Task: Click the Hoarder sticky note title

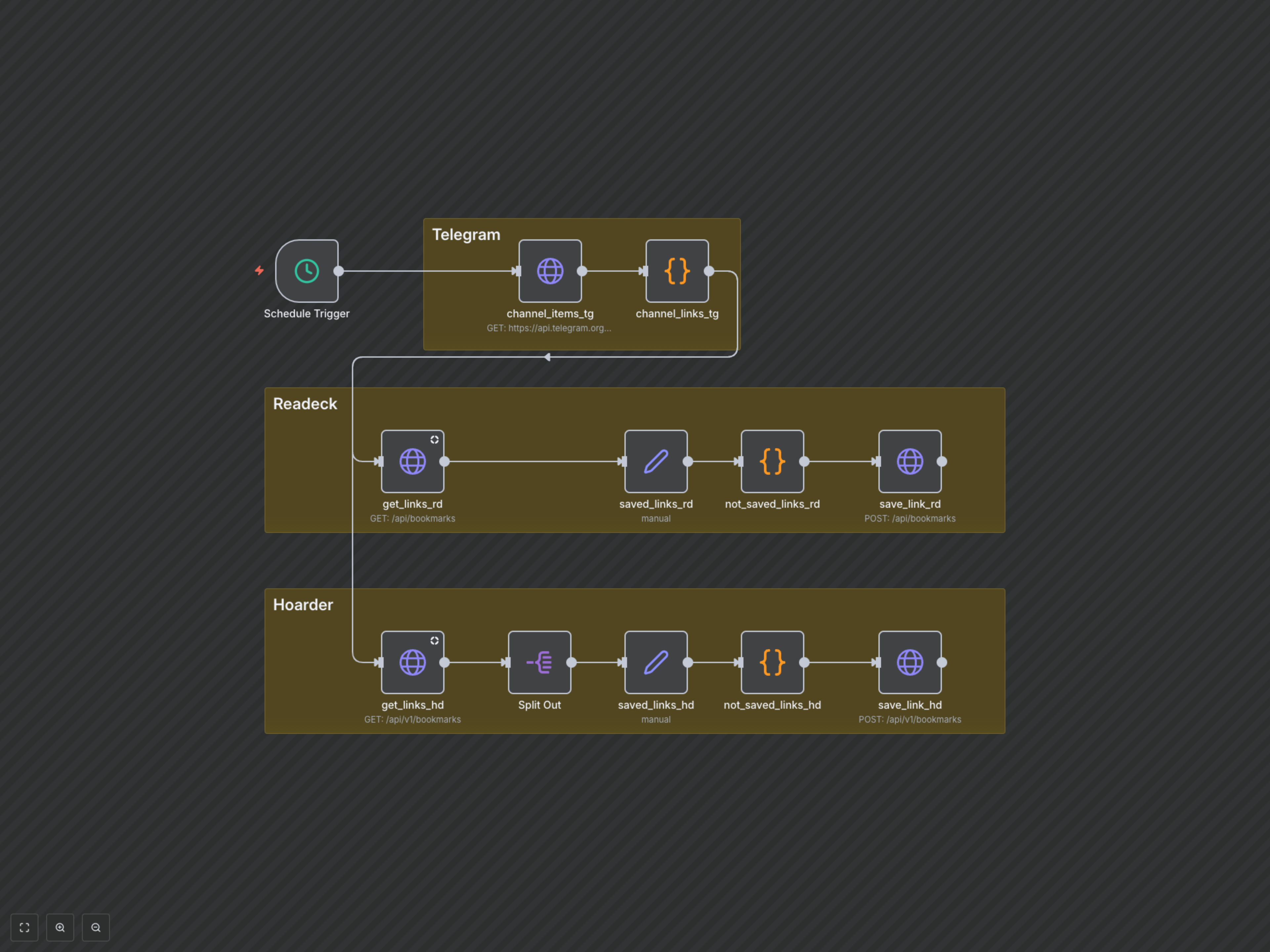Action: pyautogui.click(x=303, y=605)
